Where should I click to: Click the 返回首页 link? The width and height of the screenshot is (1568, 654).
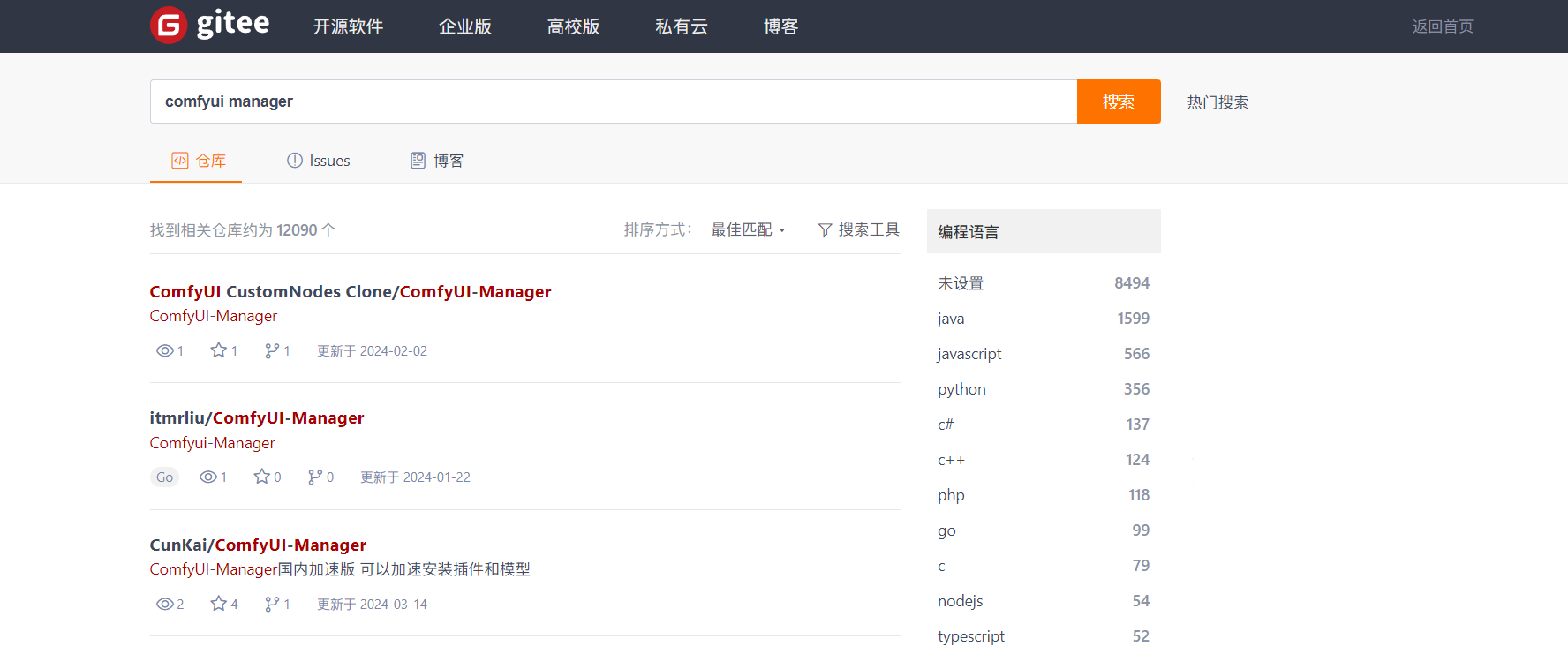(1443, 26)
